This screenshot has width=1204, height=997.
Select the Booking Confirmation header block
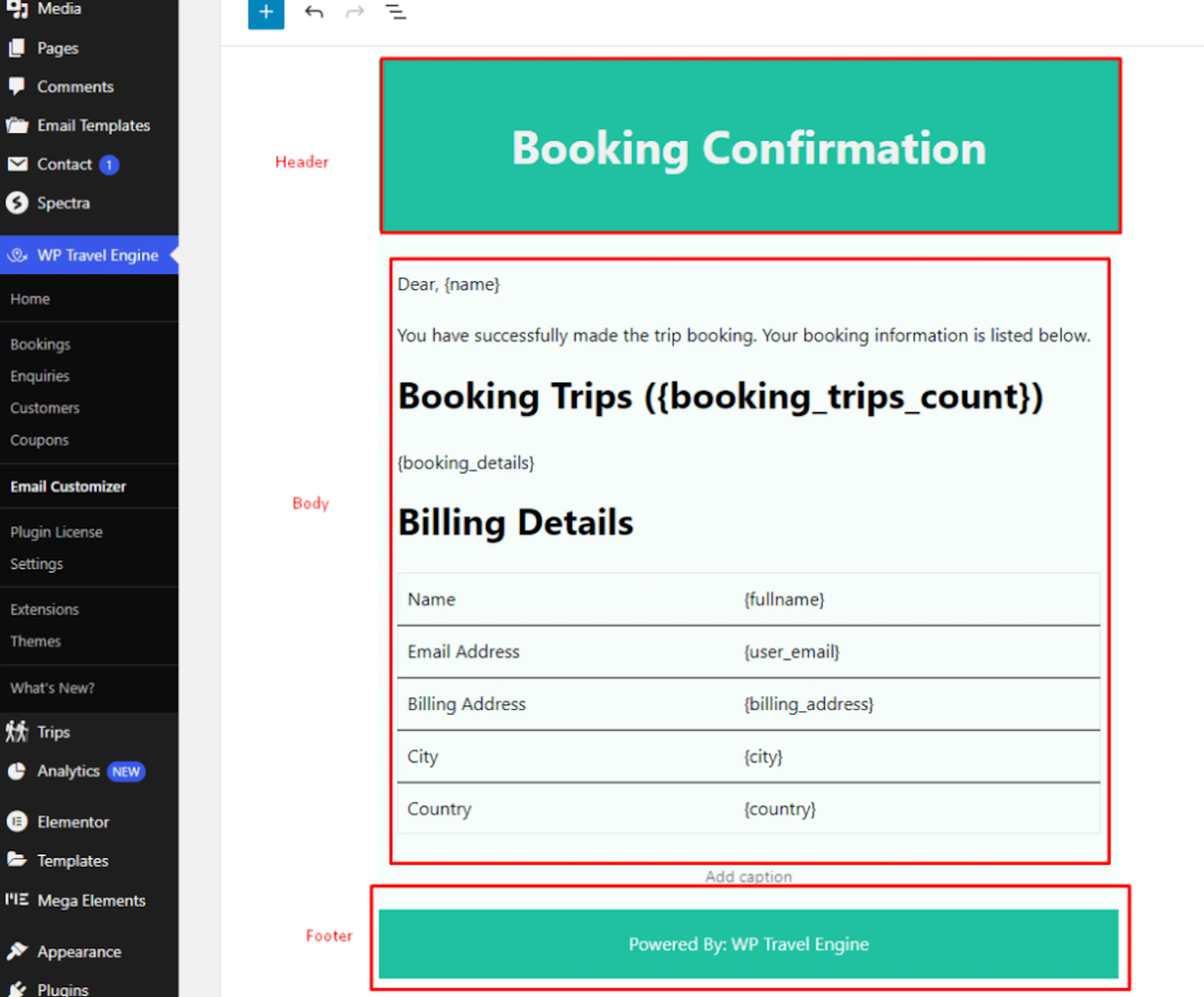coord(750,146)
